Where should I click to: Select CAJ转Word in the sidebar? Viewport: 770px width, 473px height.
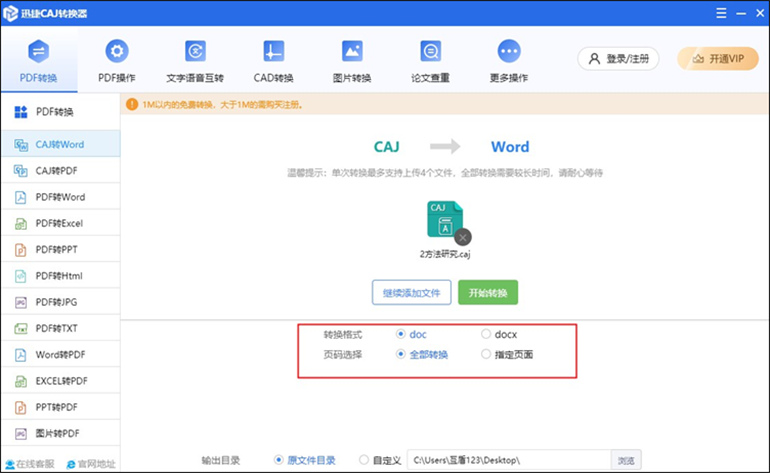click(60, 144)
